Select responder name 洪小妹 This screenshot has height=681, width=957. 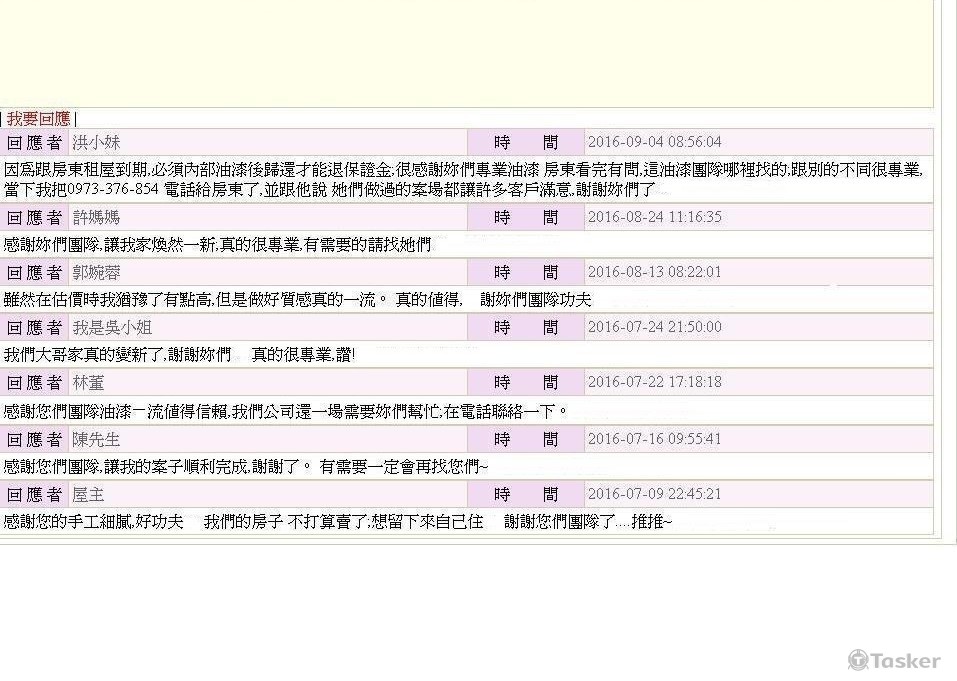coord(96,142)
